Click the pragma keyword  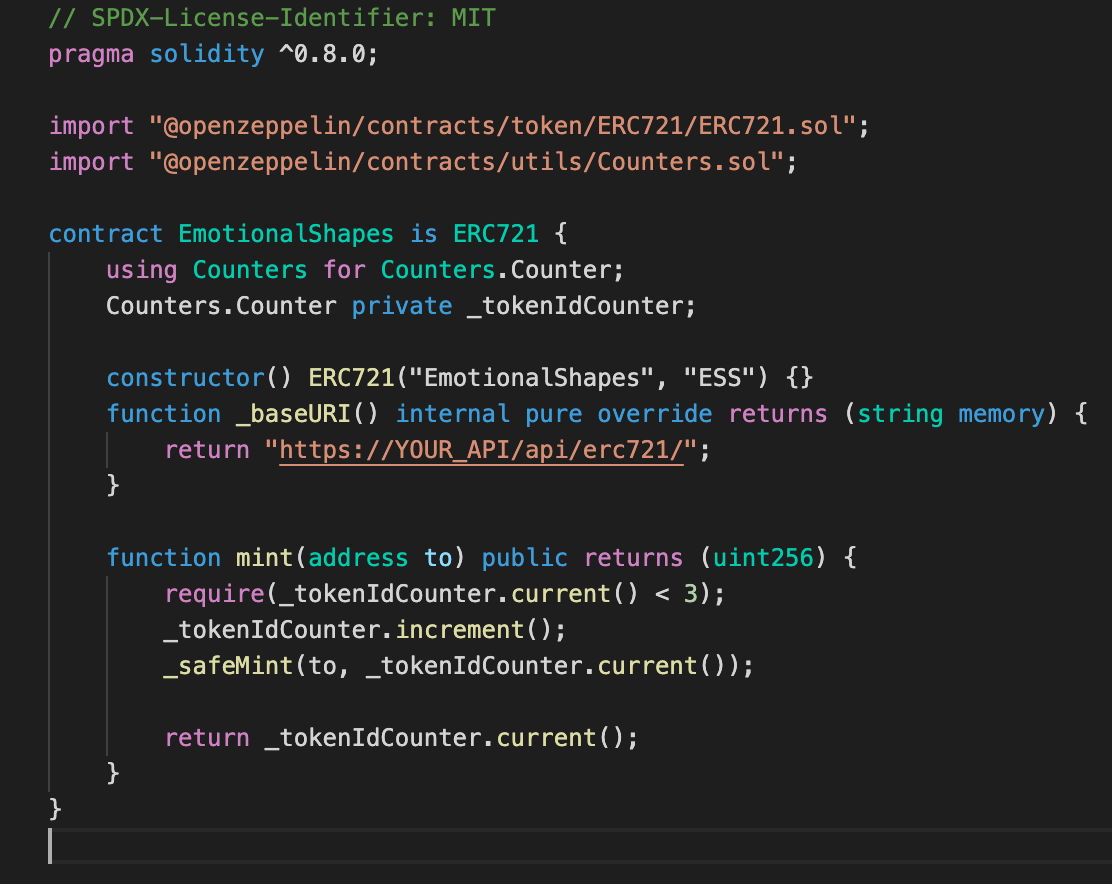91,54
